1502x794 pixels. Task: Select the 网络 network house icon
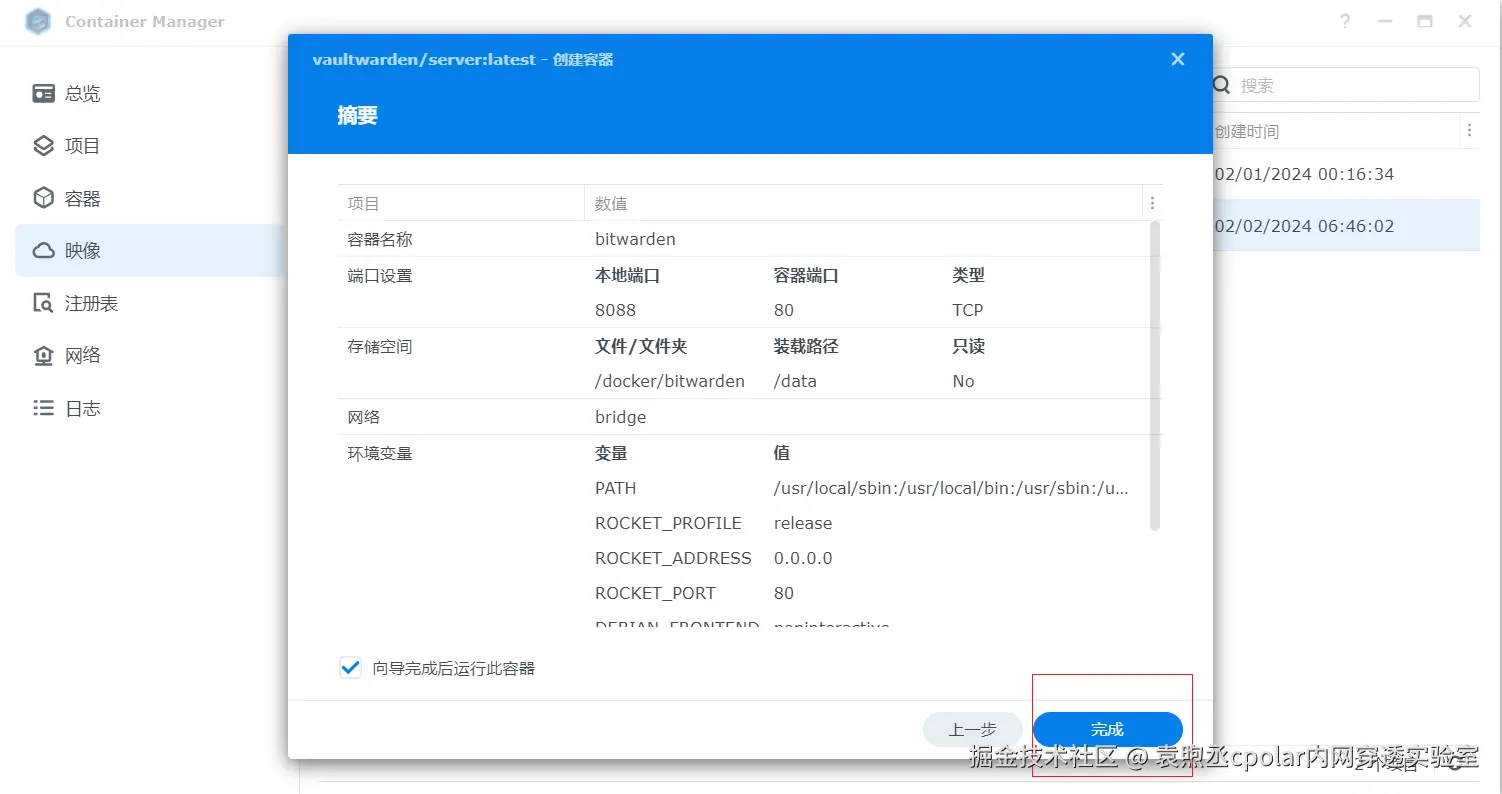point(43,356)
